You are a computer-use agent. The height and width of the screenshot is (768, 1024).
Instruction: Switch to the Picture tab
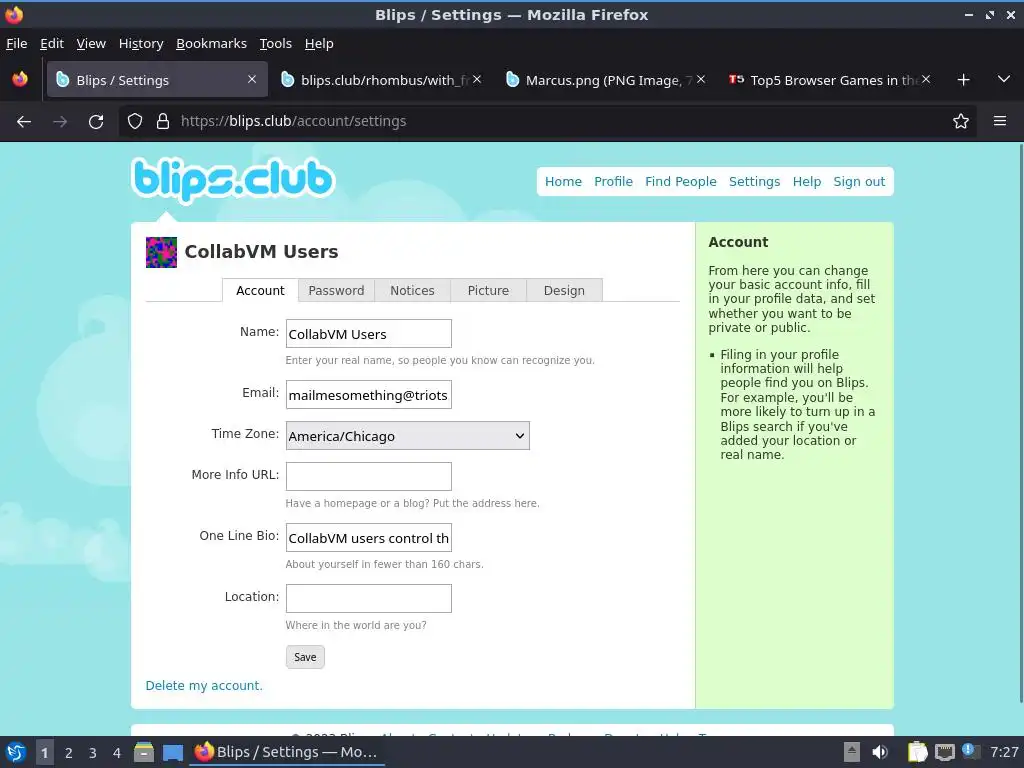488,291
